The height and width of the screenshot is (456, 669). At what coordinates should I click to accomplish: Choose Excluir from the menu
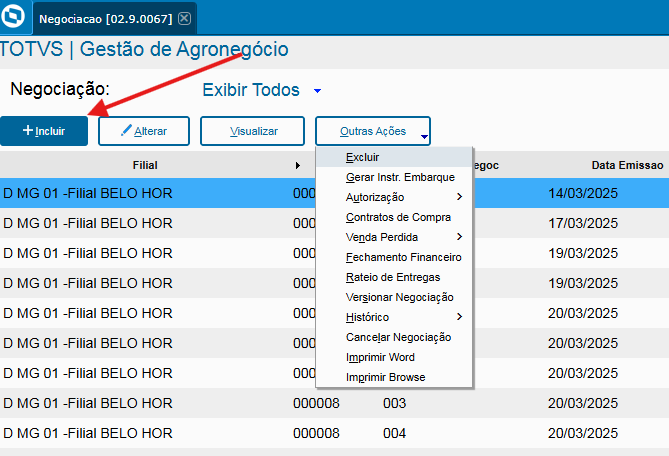[394, 157]
